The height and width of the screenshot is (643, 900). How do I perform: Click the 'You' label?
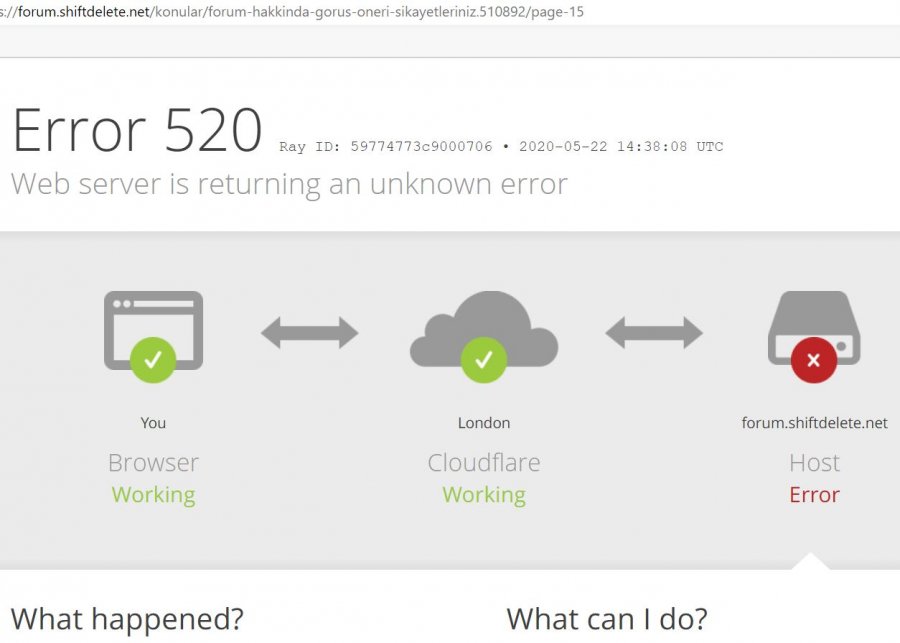coord(153,423)
